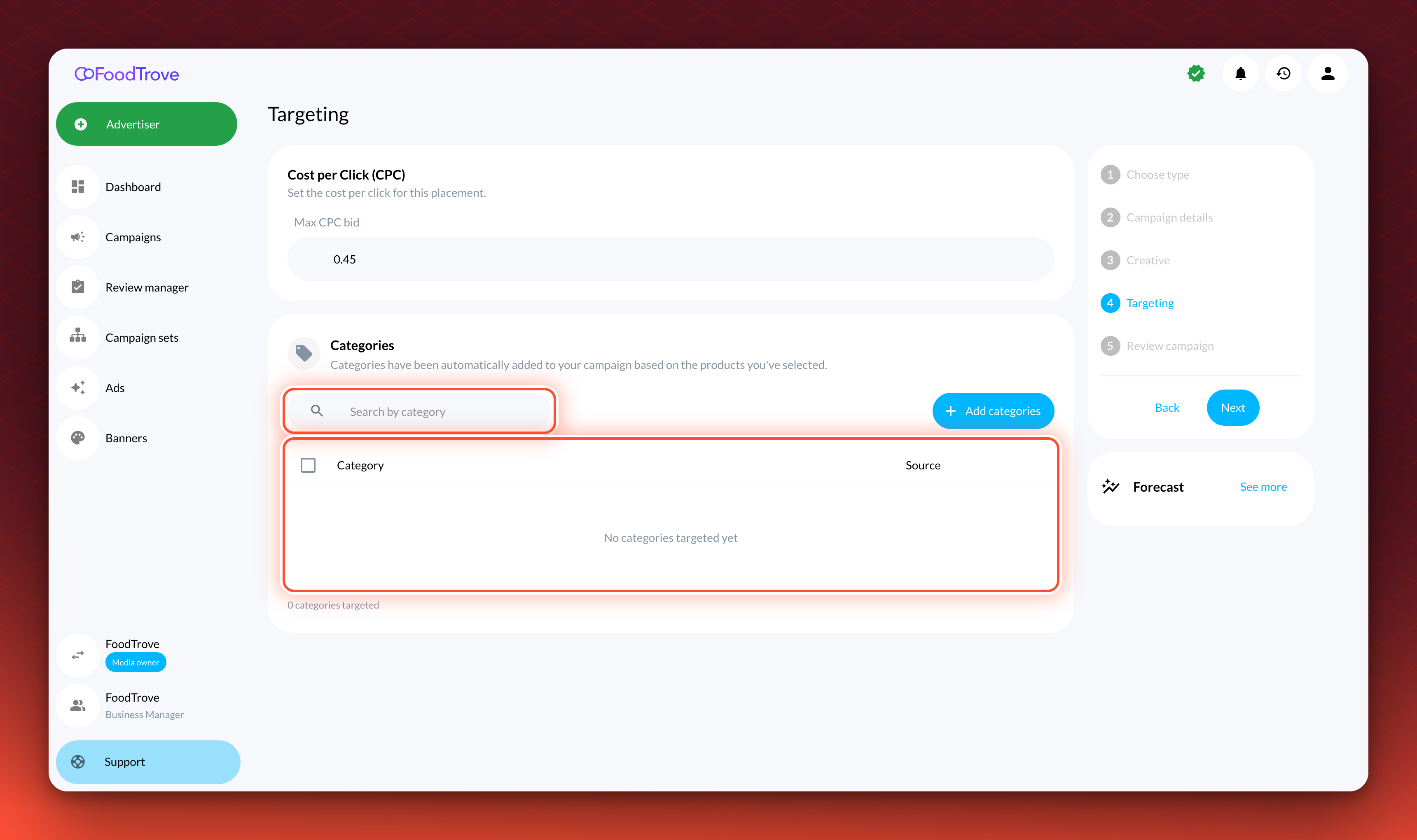Open the Support button
Viewport: 1417px width, 840px height.
pyautogui.click(x=148, y=762)
